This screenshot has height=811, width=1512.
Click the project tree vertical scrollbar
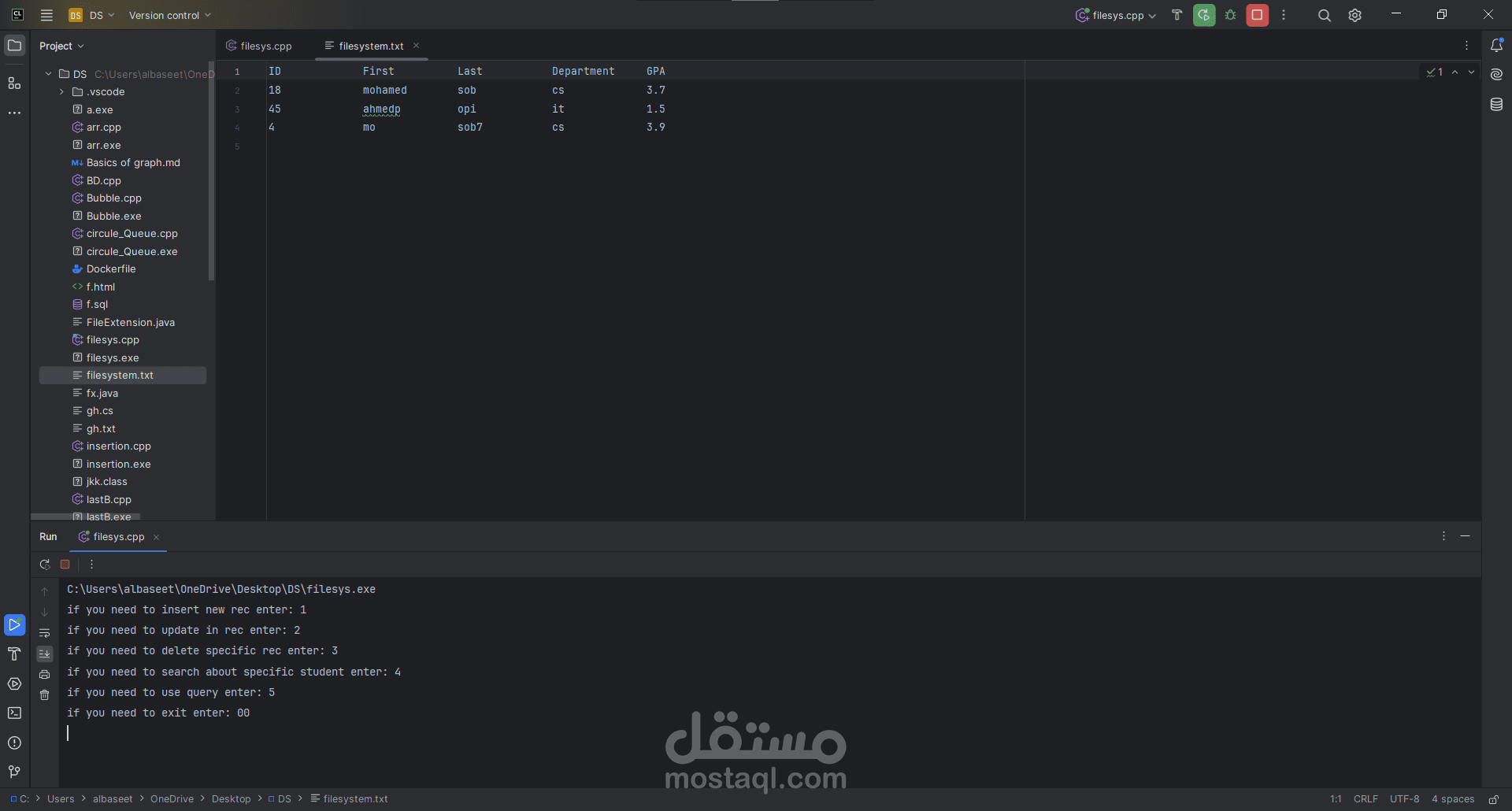[211, 171]
